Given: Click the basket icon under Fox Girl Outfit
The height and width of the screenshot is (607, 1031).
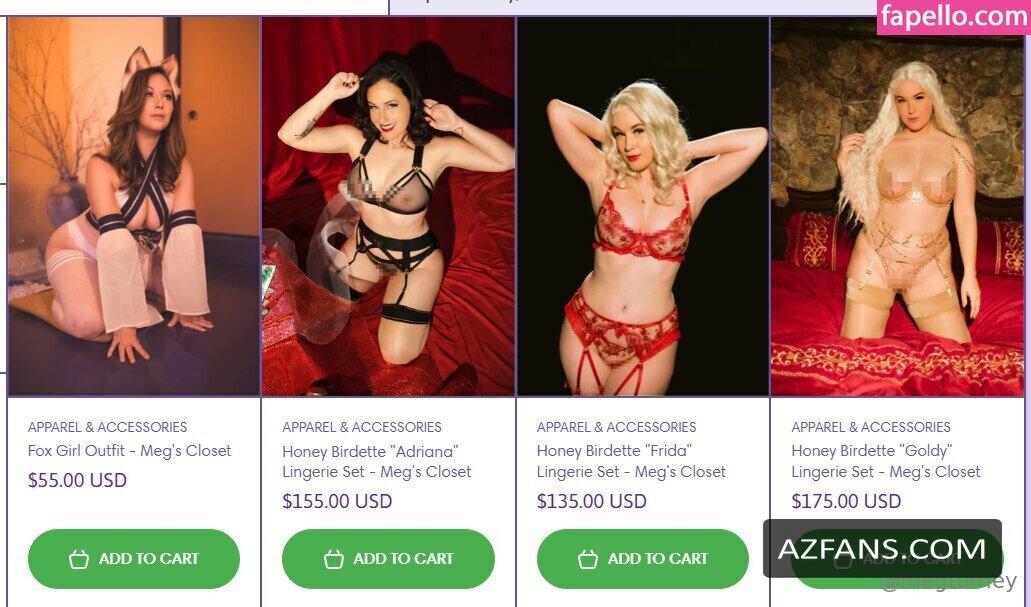Looking at the screenshot, I should point(79,558).
